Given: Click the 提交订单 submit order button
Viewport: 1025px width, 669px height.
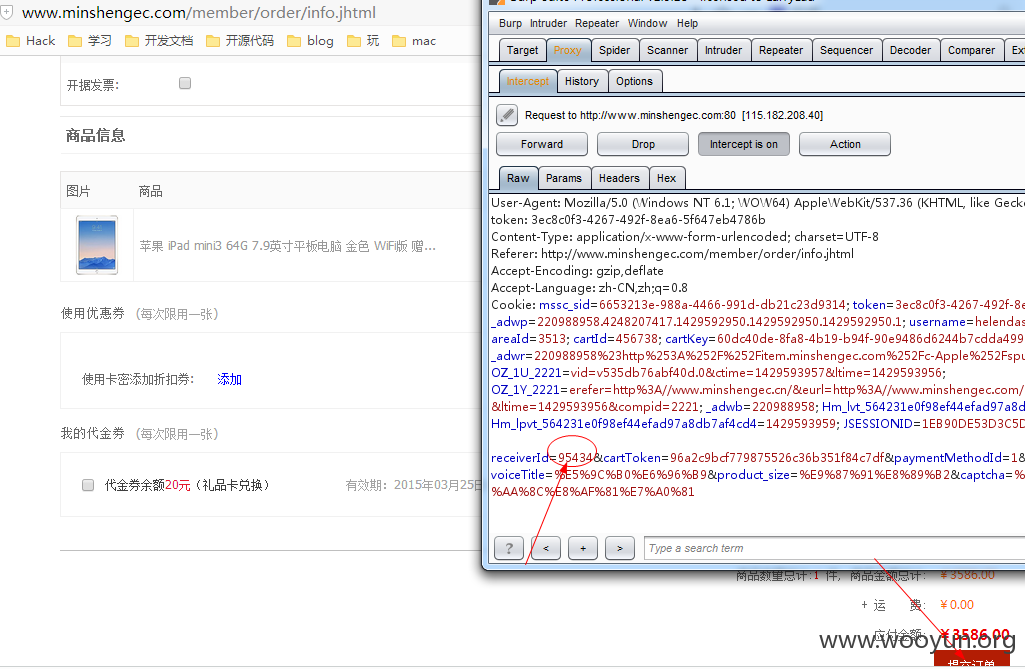Looking at the screenshot, I should pyautogui.click(x=971, y=660).
